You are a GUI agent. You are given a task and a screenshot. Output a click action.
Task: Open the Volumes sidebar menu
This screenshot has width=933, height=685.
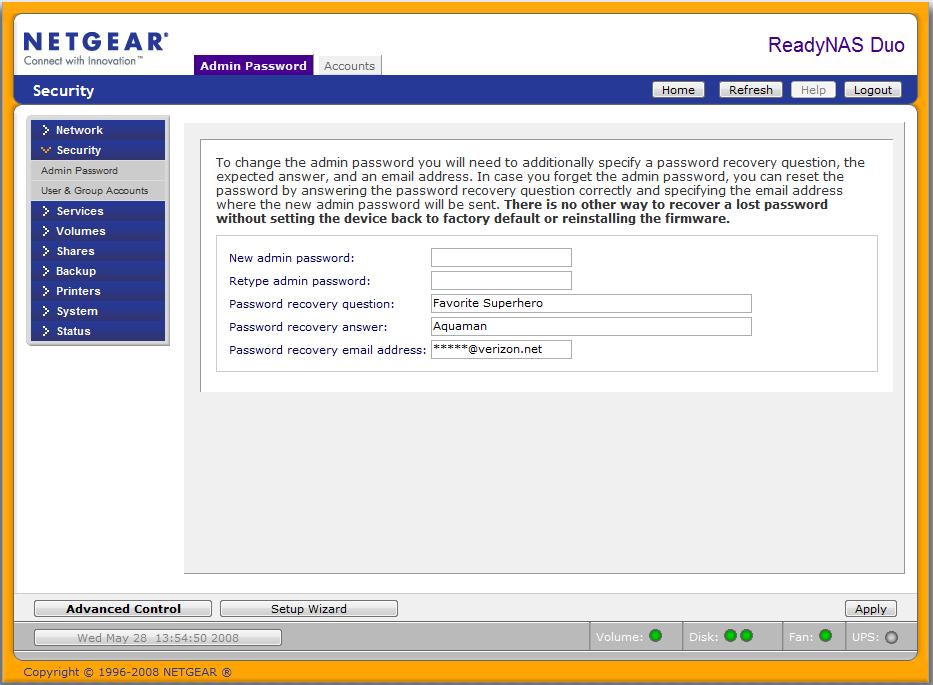click(x=98, y=231)
